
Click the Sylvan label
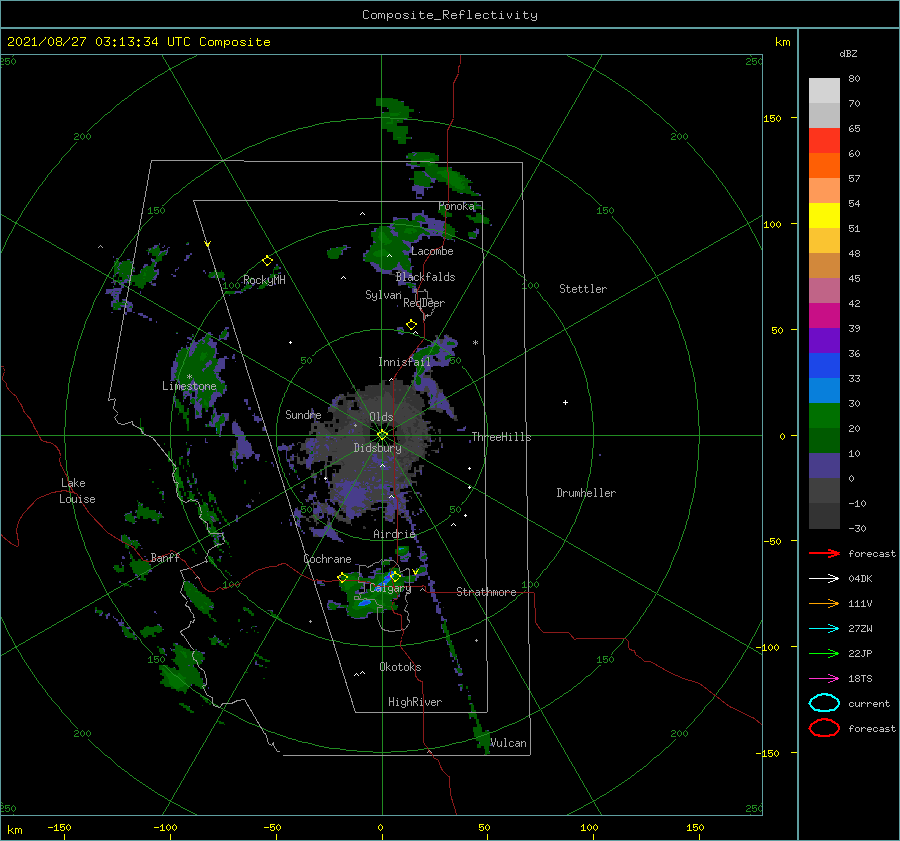pyautogui.click(x=383, y=295)
